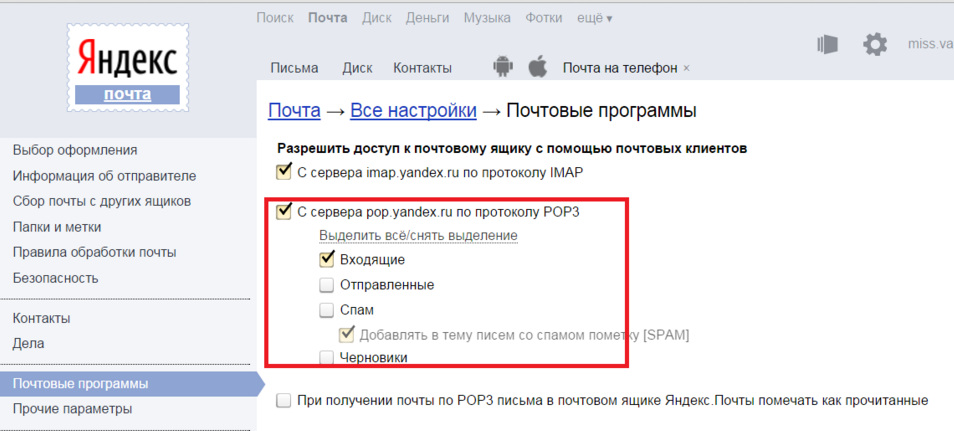Click the theme panels icon beside gear
The width and height of the screenshot is (954, 431).
pyautogui.click(x=827, y=44)
